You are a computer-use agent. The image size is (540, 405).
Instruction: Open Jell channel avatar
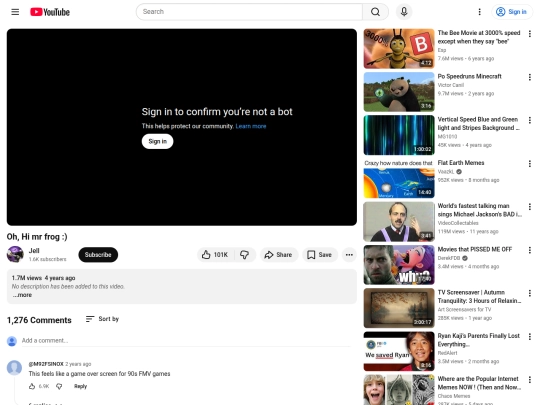pyautogui.click(x=15, y=255)
